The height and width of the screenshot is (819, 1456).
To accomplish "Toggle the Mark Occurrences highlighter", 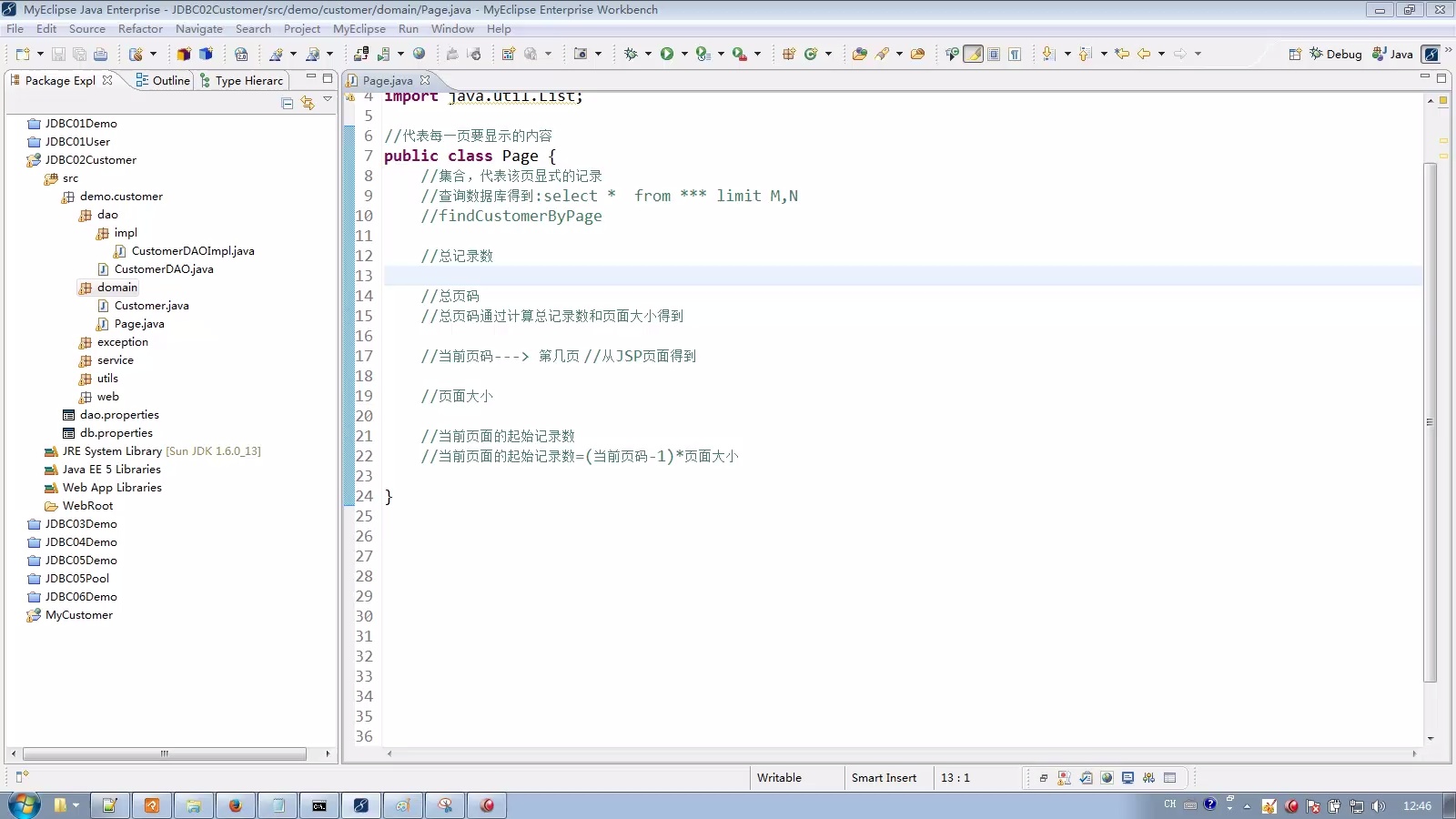I will (x=973, y=54).
